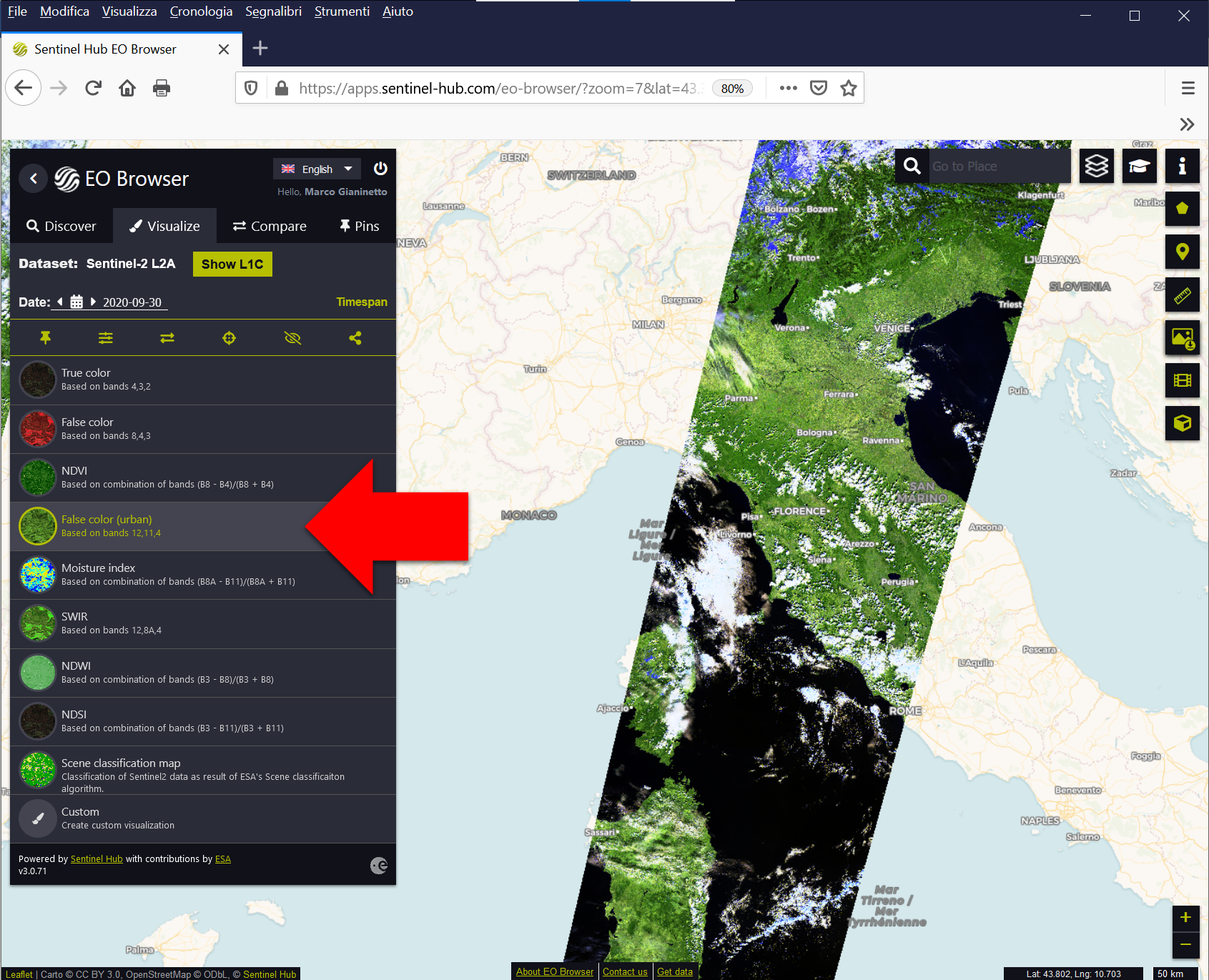Zoom to tile with crosshair icon
This screenshot has width=1209, height=980.
click(x=229, y=337)
